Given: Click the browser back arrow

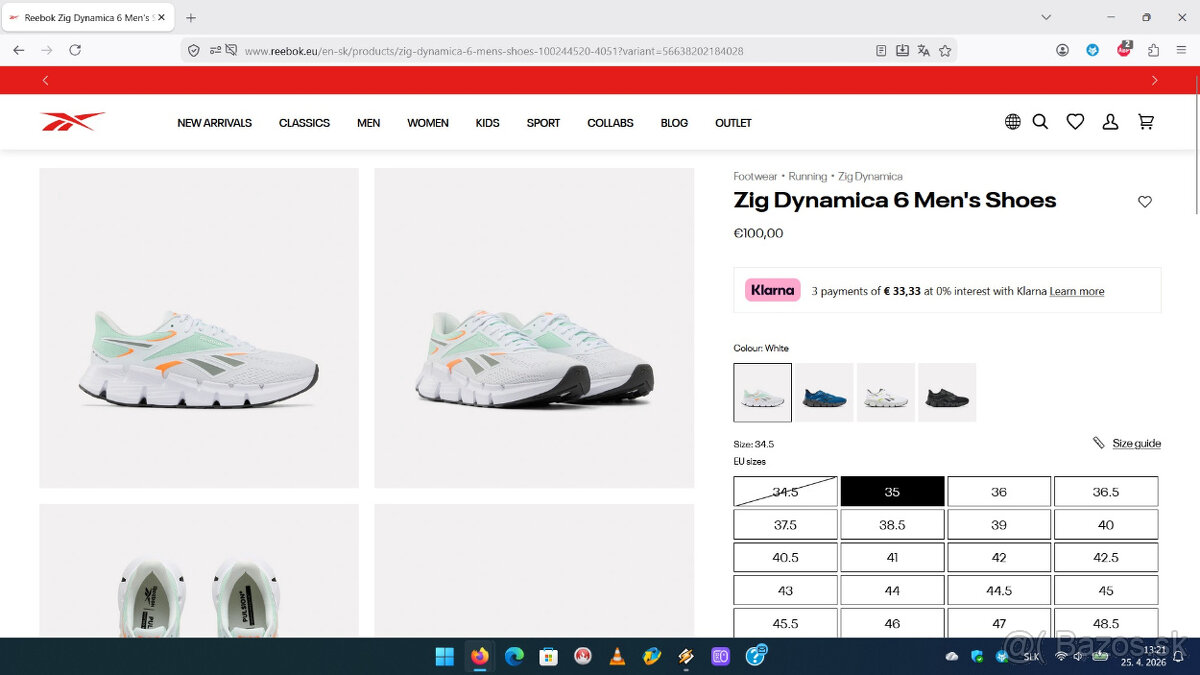Looking at the screenshot, I should tap(18, 50).
